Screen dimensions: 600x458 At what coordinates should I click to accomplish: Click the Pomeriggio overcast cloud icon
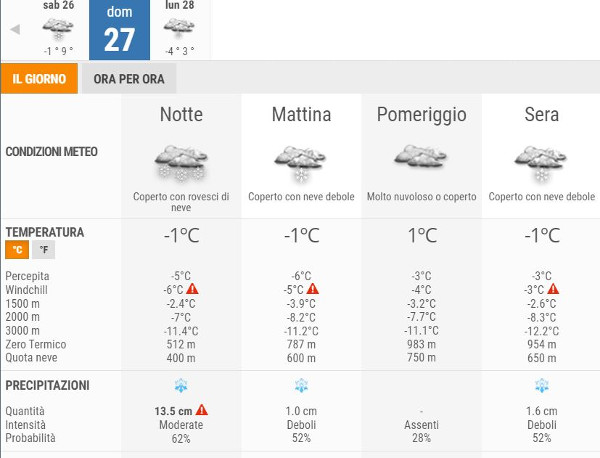click(421, 158)
